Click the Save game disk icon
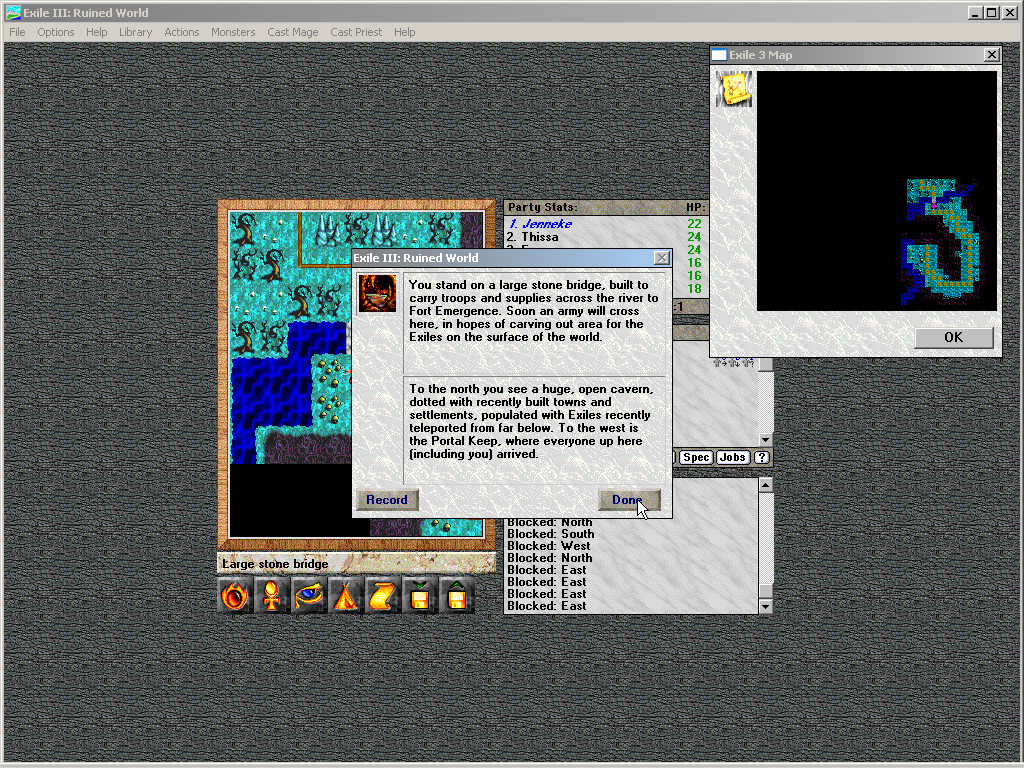Image resolution: width=1024 pixels, height=768 pixels. point(420,596)
